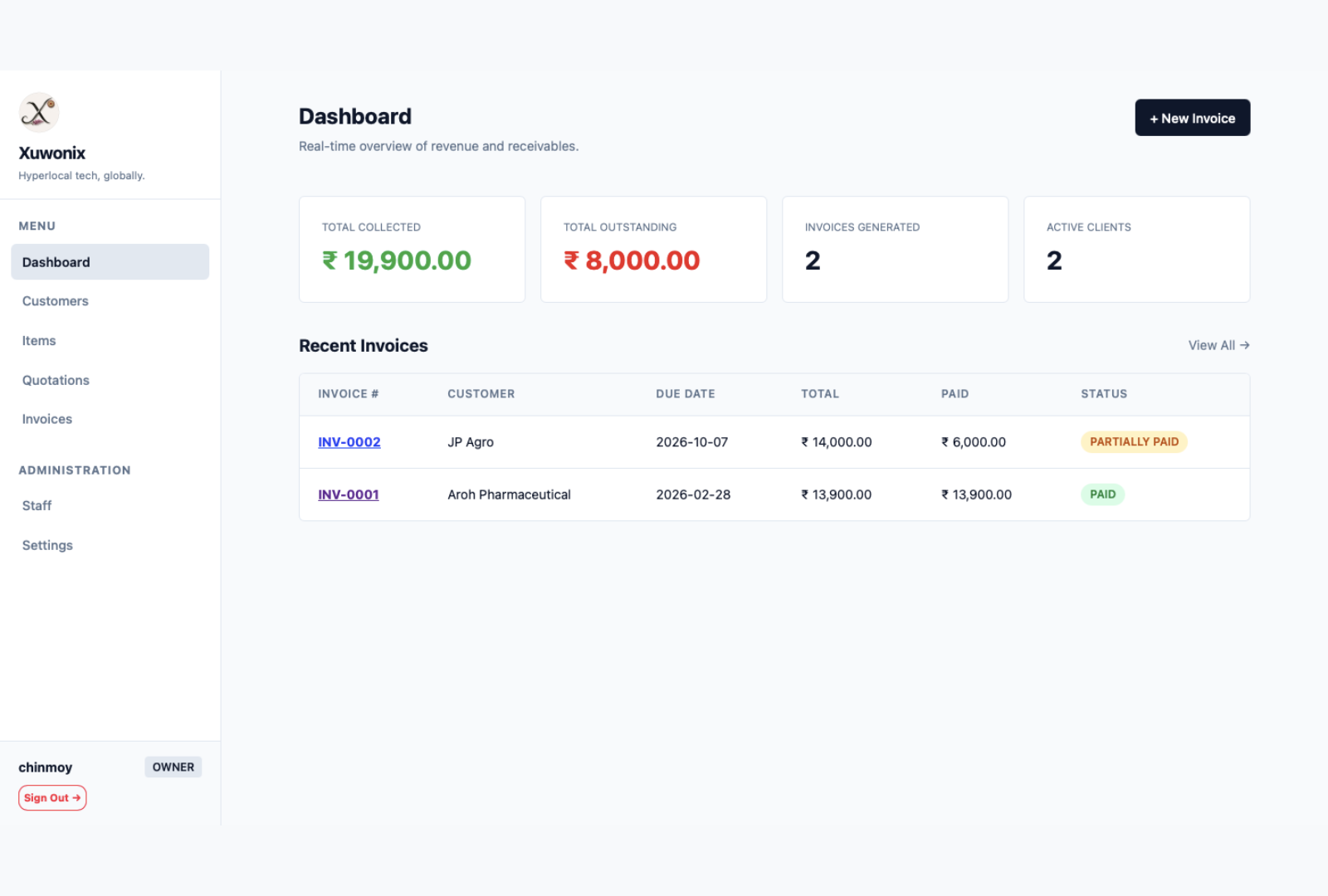Click the due date 2026-02-28
The image size is (1328, 896).
693,494
